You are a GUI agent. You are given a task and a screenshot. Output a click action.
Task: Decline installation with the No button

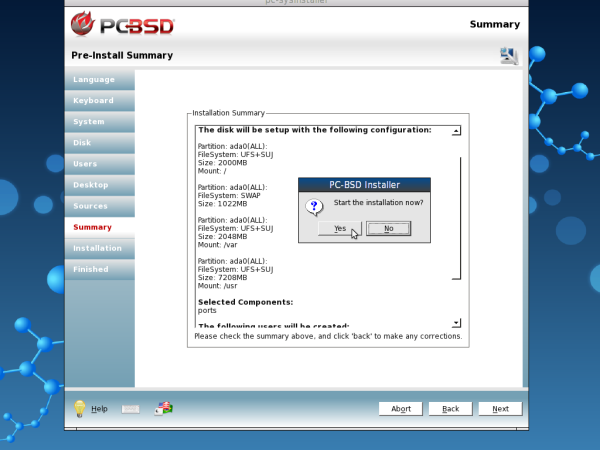click(x=388, y=228)
